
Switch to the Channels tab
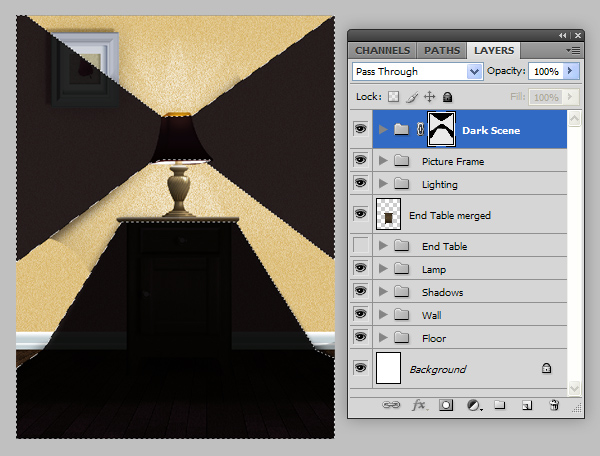(382, 50)
